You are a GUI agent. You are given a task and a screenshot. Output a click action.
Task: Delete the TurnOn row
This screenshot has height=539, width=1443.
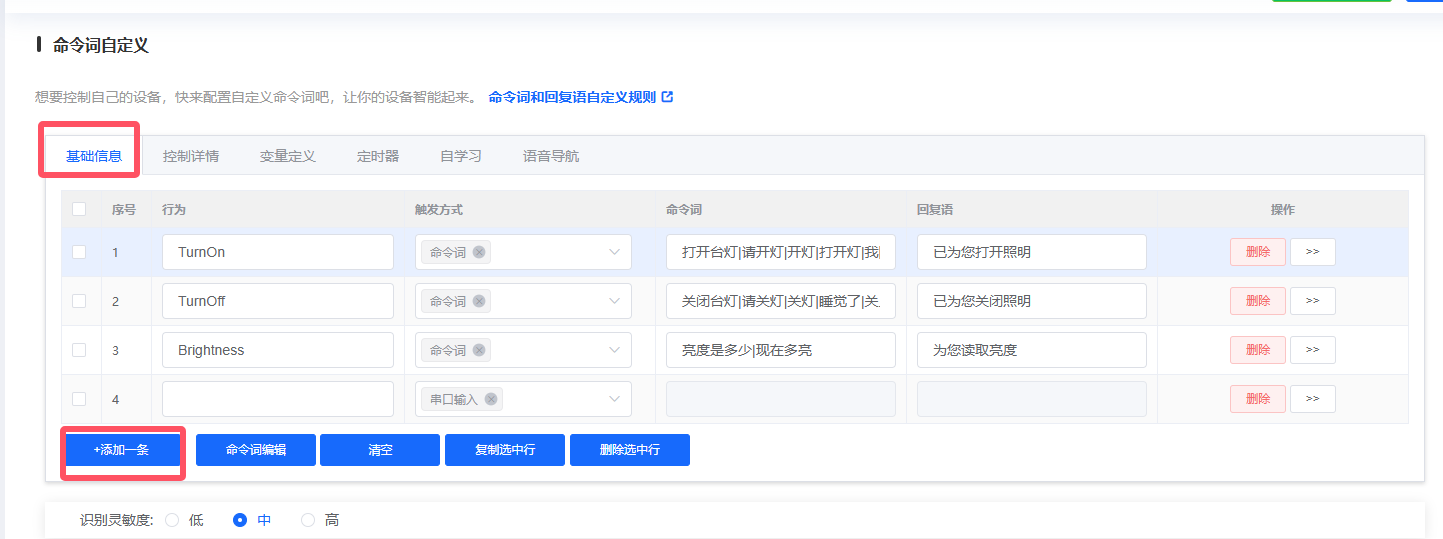pyautogui.click(x=1258, y=252)
